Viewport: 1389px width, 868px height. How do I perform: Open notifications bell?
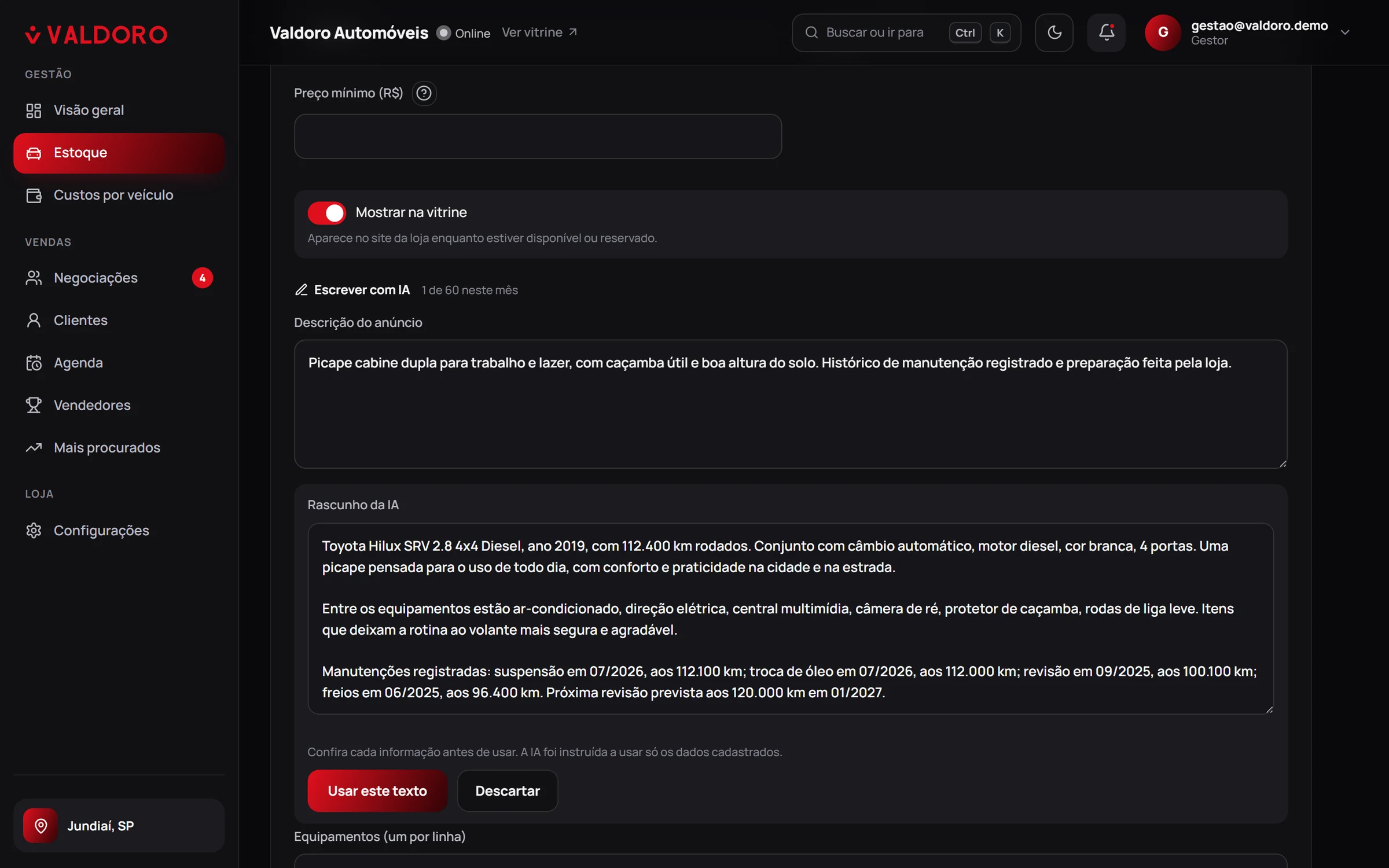click(x=1106, y=33)
